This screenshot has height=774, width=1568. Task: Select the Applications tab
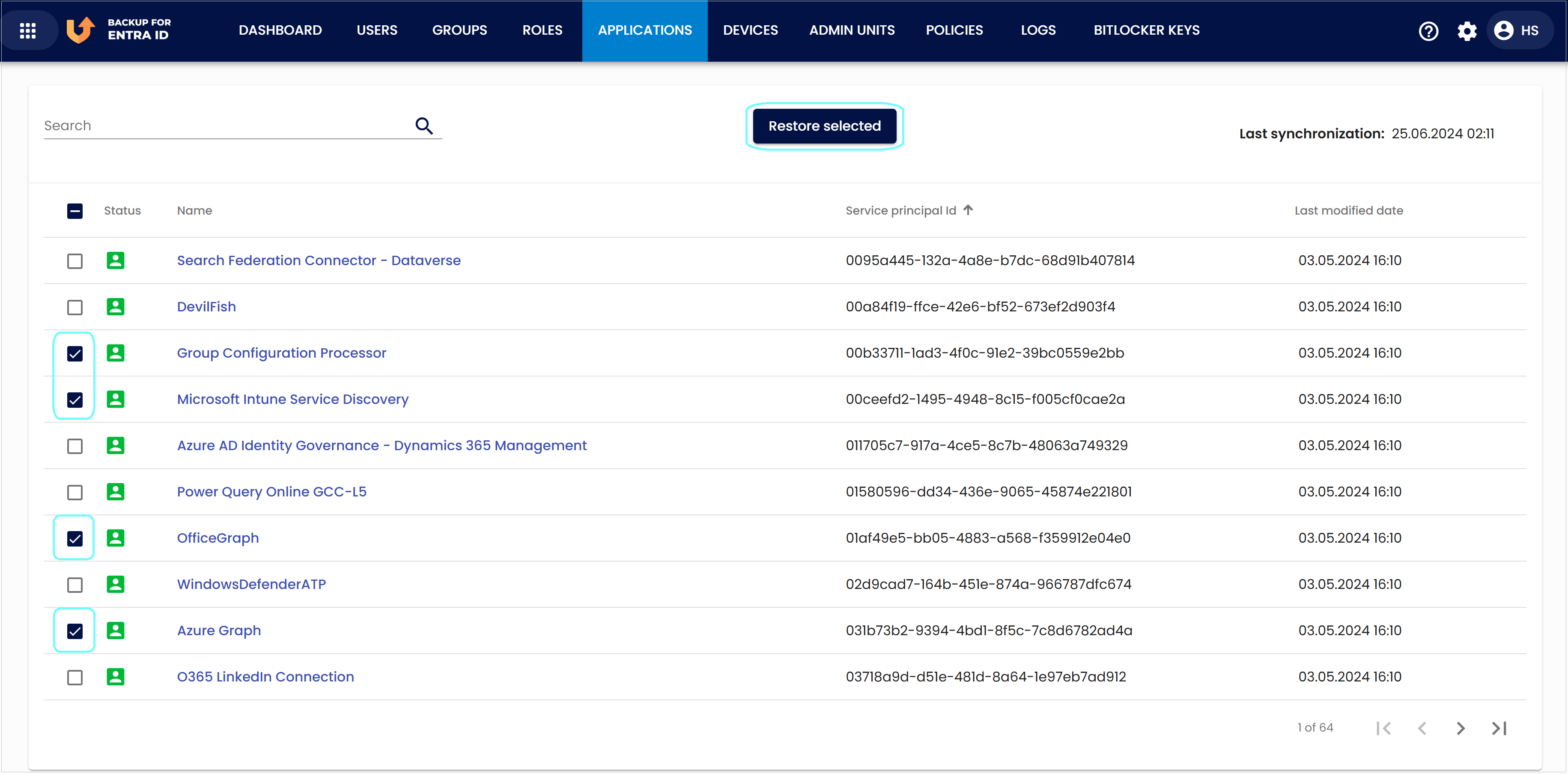(x=644, y=30)
